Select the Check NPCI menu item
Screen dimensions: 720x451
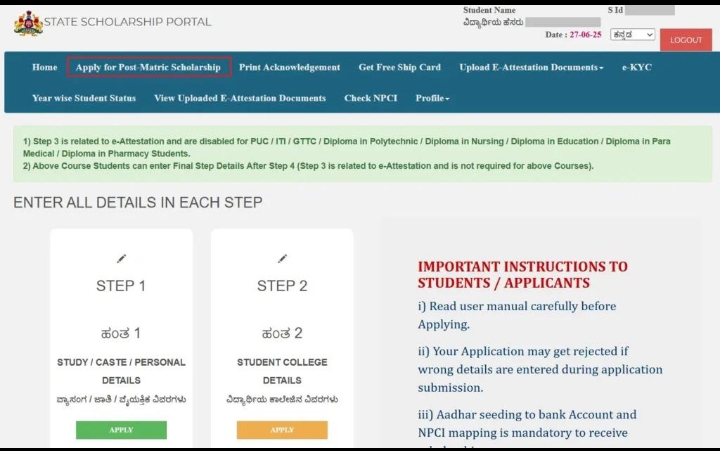(371, 98)
